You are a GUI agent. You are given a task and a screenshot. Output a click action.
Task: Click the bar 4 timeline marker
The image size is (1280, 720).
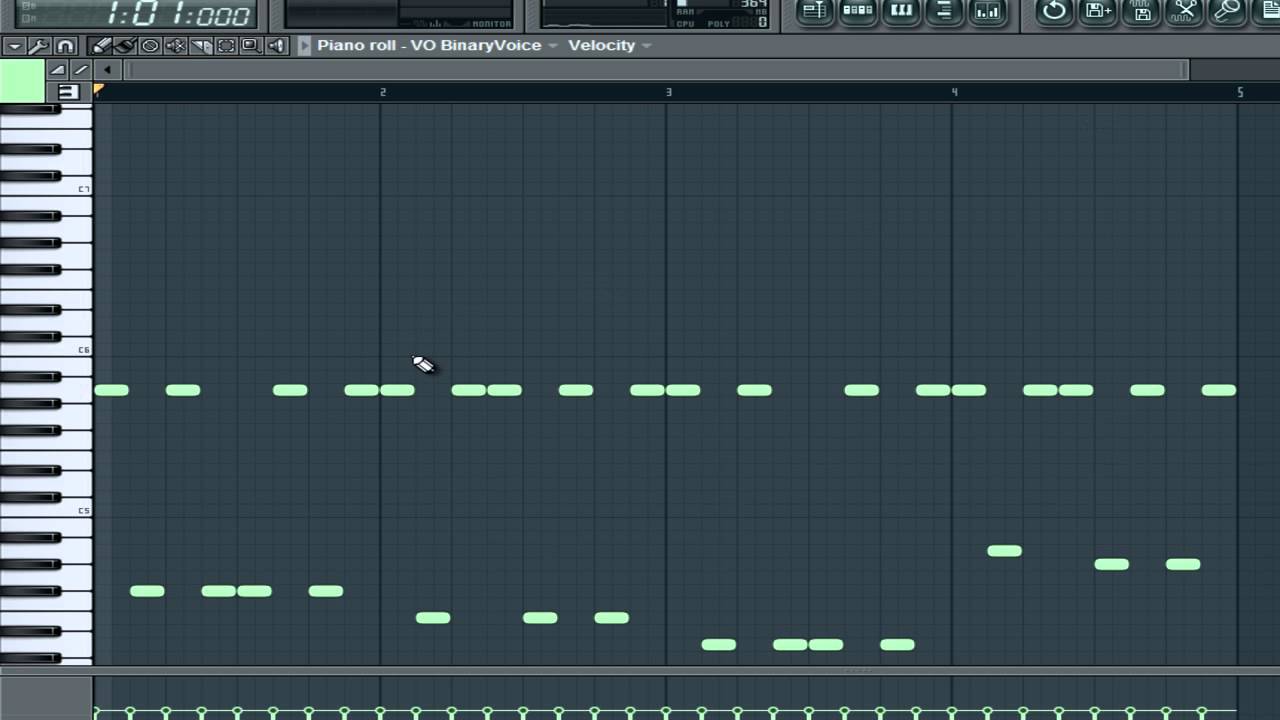point(954,92)
